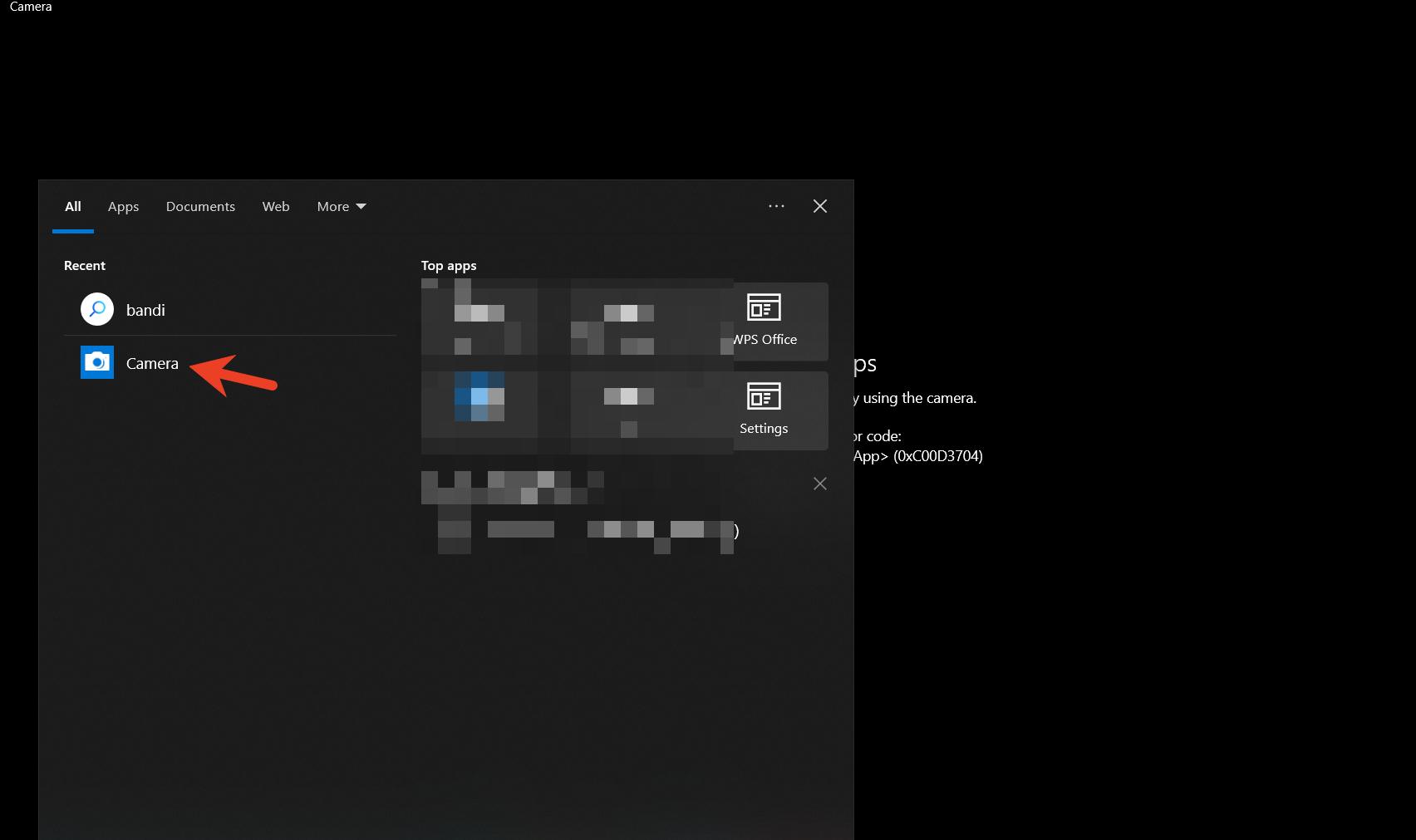Close the search panel with X
The image size is (1416, 840).
tap(819, 206)
